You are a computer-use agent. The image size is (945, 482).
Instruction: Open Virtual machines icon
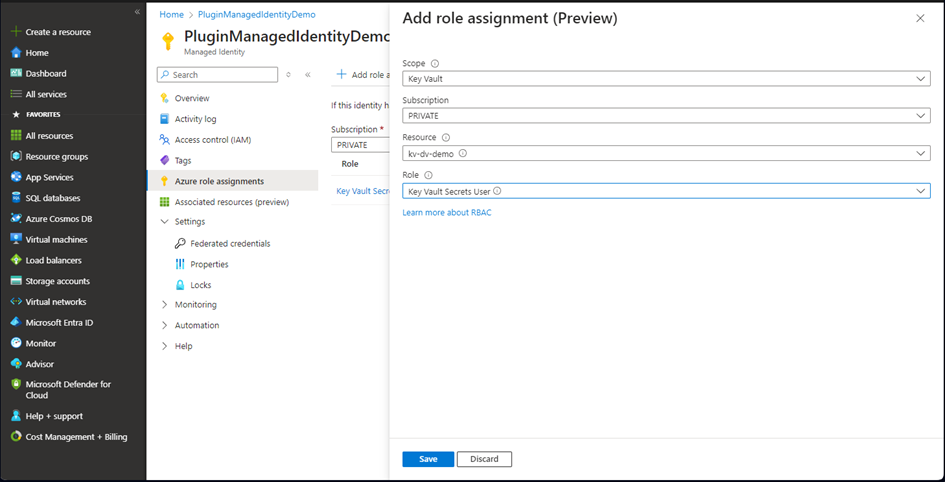coord(16,239)
